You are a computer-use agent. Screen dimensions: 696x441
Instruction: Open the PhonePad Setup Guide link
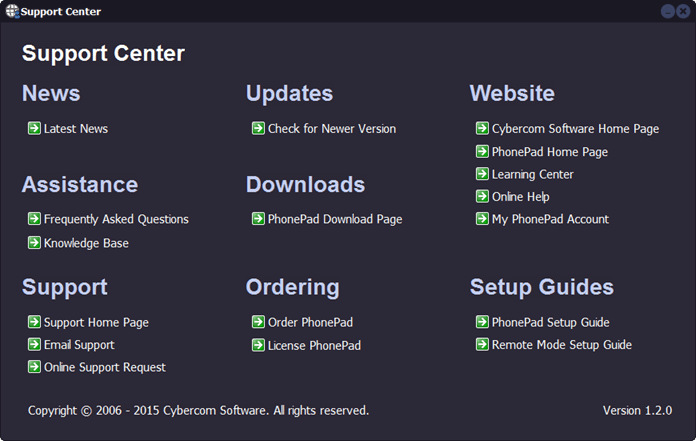tap(550, 323)
